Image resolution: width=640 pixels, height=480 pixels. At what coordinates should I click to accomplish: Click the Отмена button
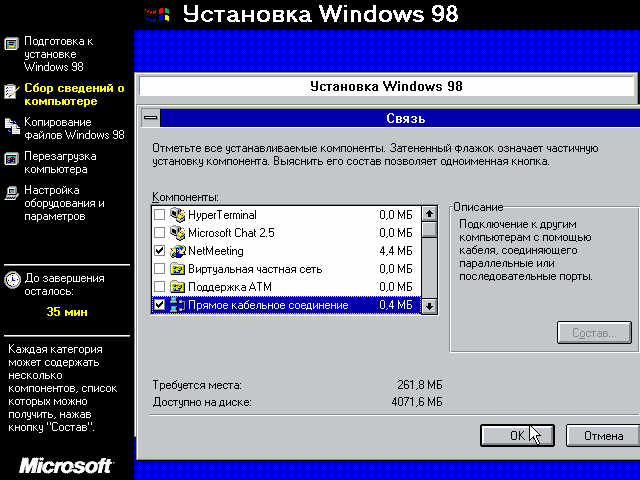603,436
